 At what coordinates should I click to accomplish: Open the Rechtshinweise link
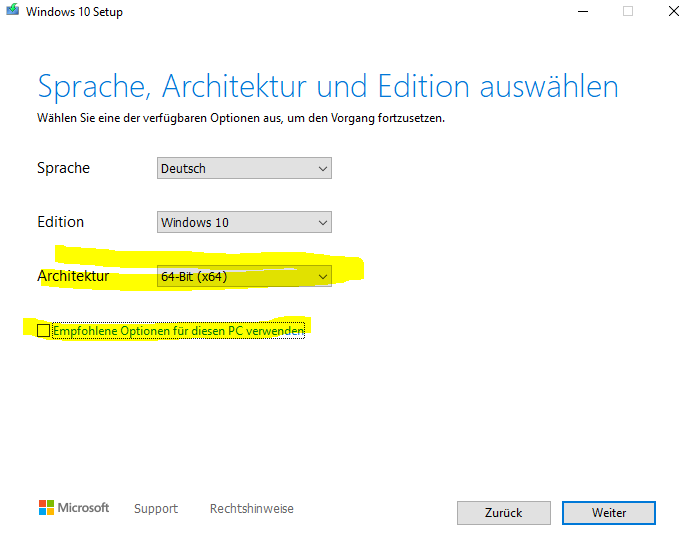point(252,508)
